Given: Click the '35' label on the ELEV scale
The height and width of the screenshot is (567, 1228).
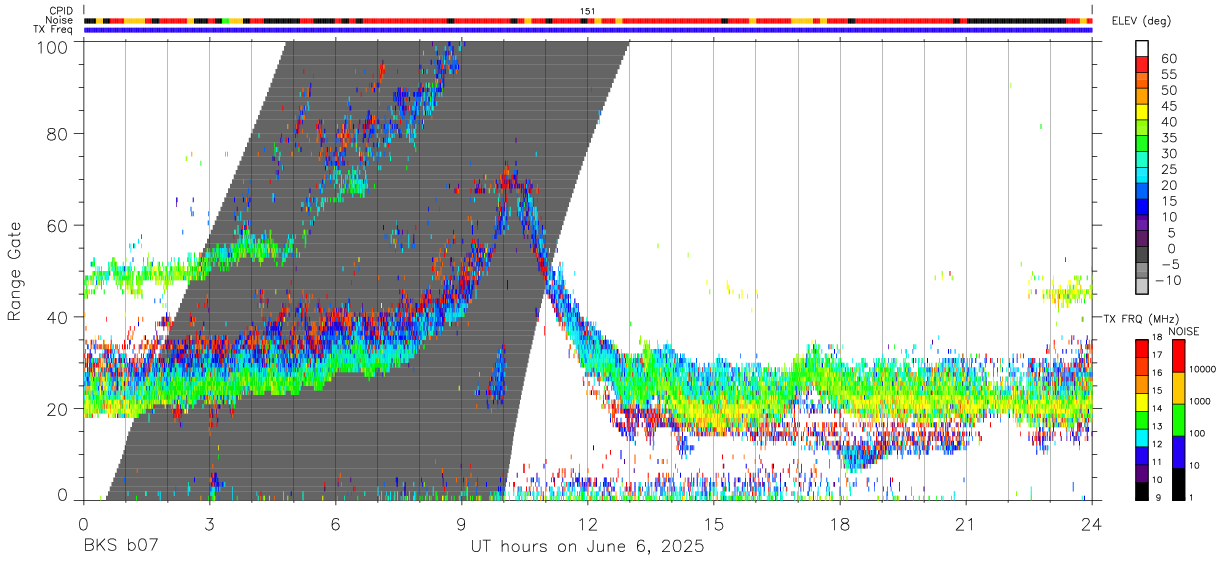Looking at the screenshot, I should click(1169, 138).
